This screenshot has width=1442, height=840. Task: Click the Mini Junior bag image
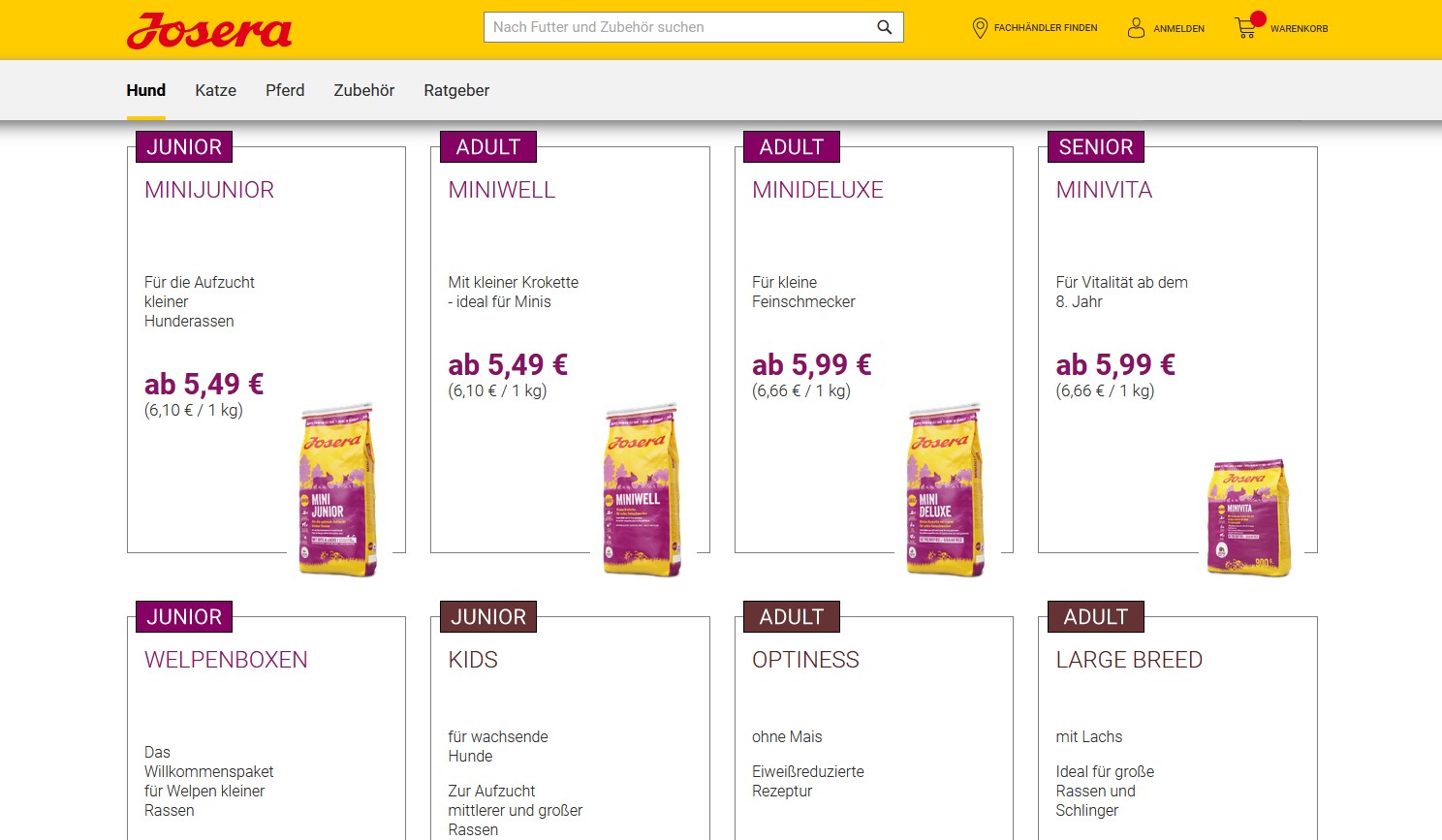tap(336, 489)
